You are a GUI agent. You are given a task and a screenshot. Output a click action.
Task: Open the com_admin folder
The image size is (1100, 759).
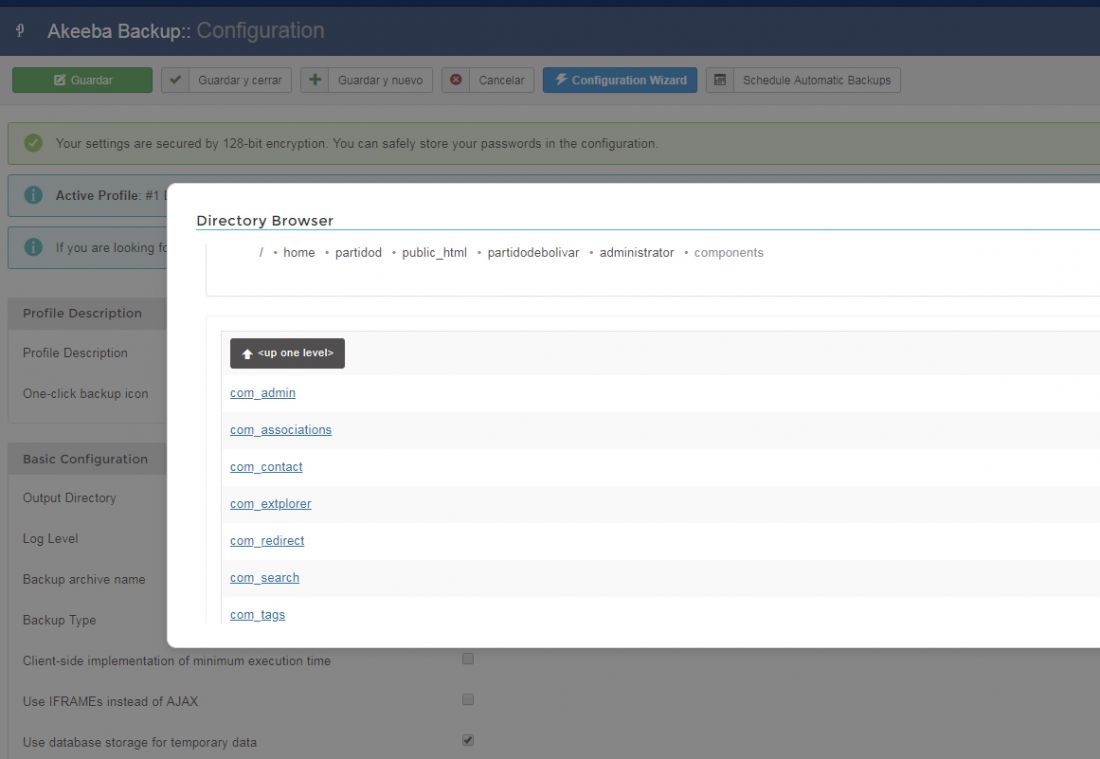pyautogui.click(x=262, y=393)
